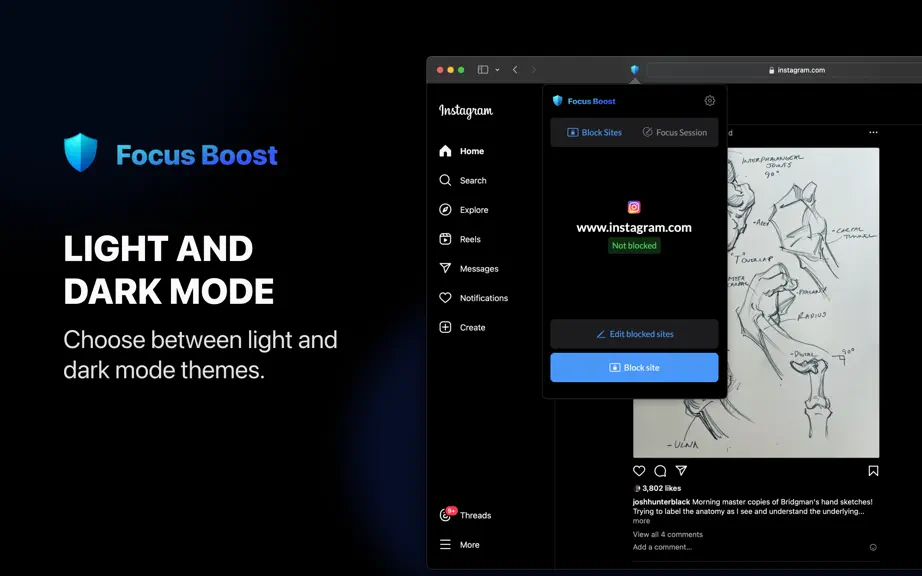The image size is (922, 576).
Task: Click the emoji icon in comment field
Action: 873,547
